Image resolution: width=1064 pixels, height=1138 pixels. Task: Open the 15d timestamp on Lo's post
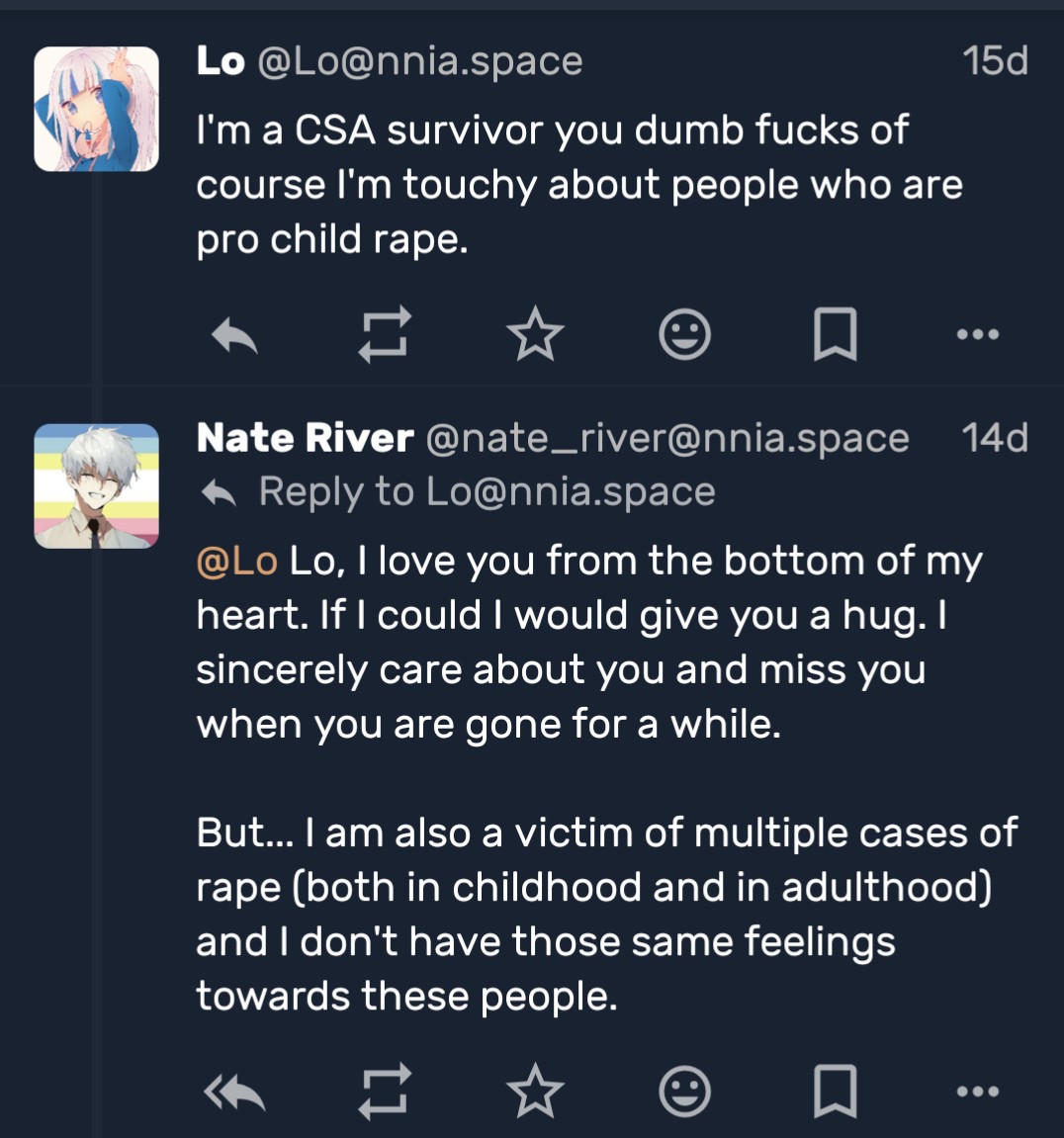[x=996, y=60]
